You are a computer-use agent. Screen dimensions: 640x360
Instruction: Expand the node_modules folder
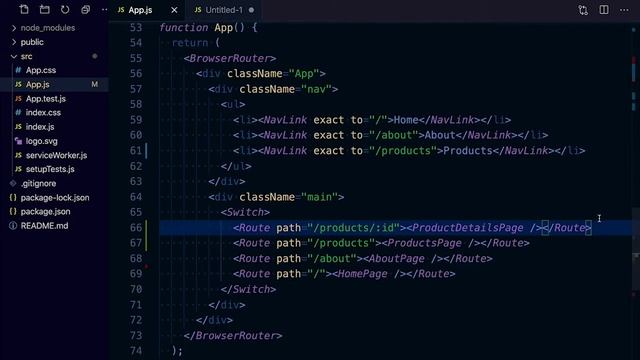pos(47,28)
